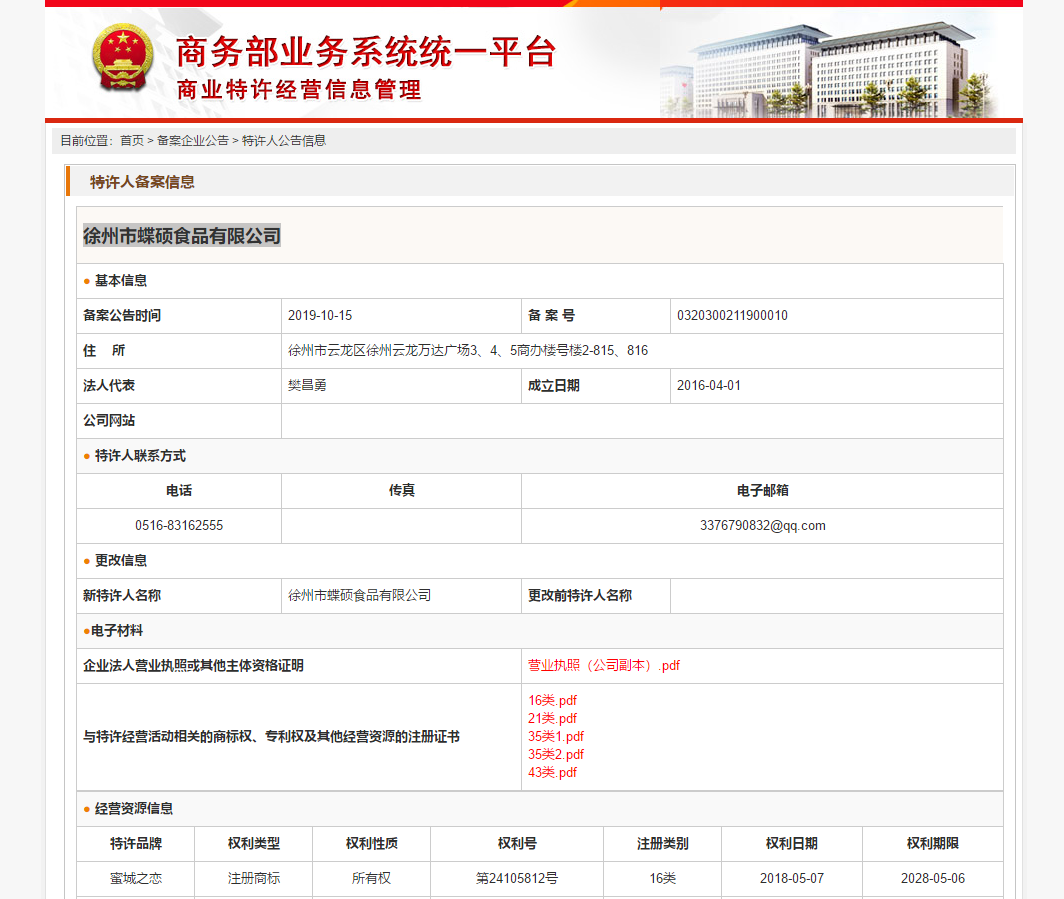Click the 权利号 column header
Viewport: 1064px width, 899px height.
point(517,843)
